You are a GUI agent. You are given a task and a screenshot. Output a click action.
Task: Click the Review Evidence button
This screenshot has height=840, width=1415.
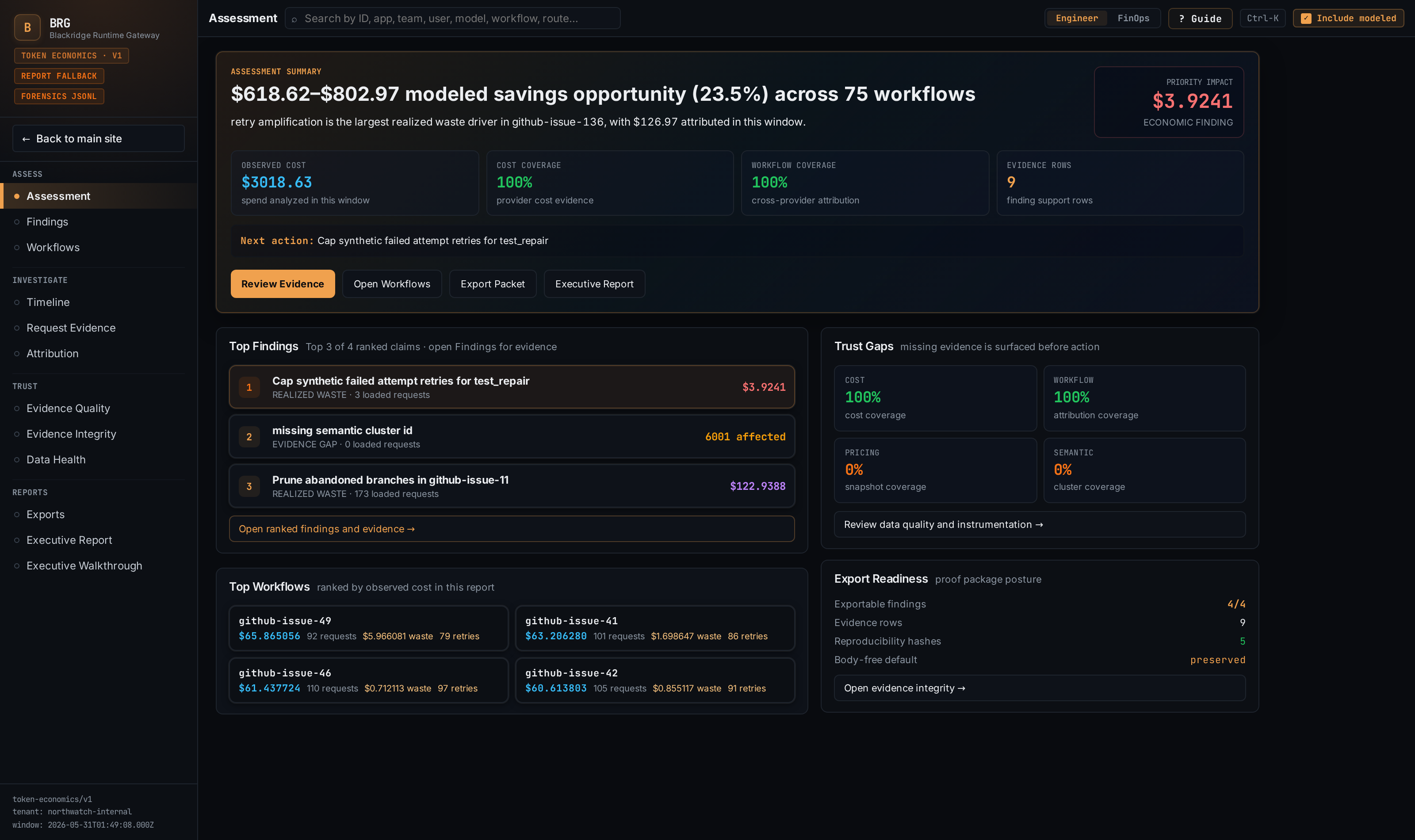pyautogui.click(x=283, y=283)
